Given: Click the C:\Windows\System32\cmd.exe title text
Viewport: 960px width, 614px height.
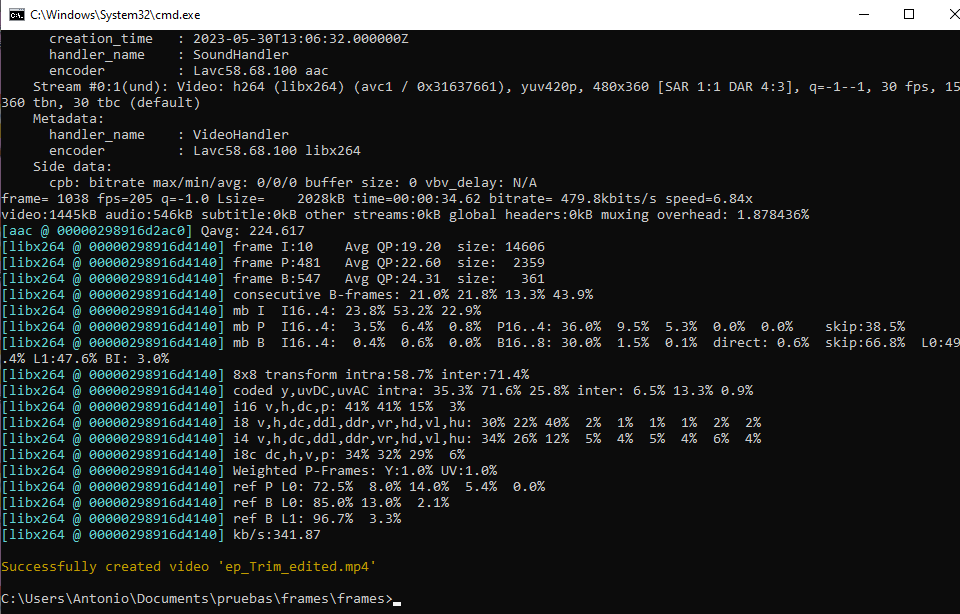Looking at the screenshot, I should [115, 15].
